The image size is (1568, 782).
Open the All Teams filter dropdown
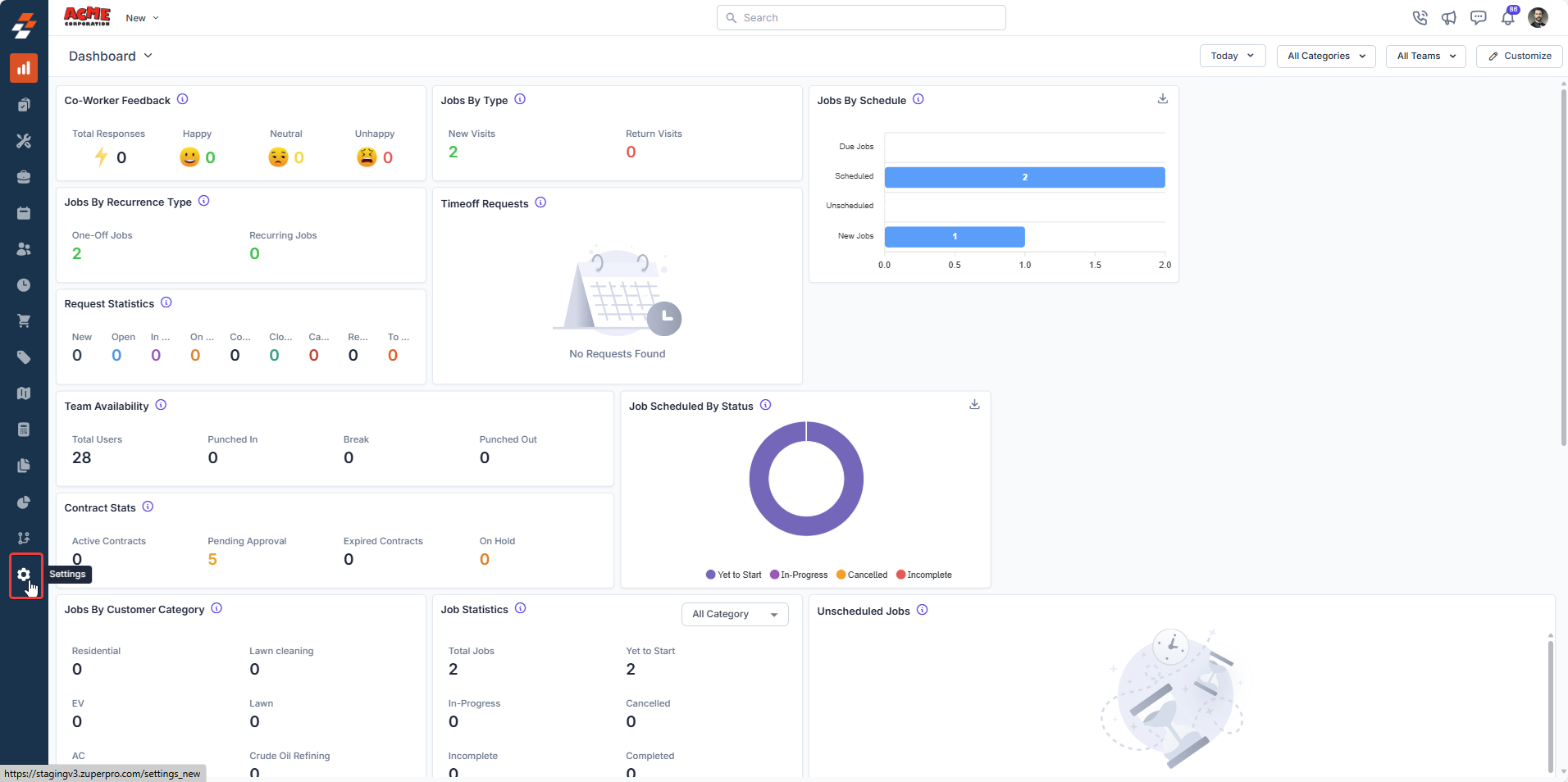1426,56
